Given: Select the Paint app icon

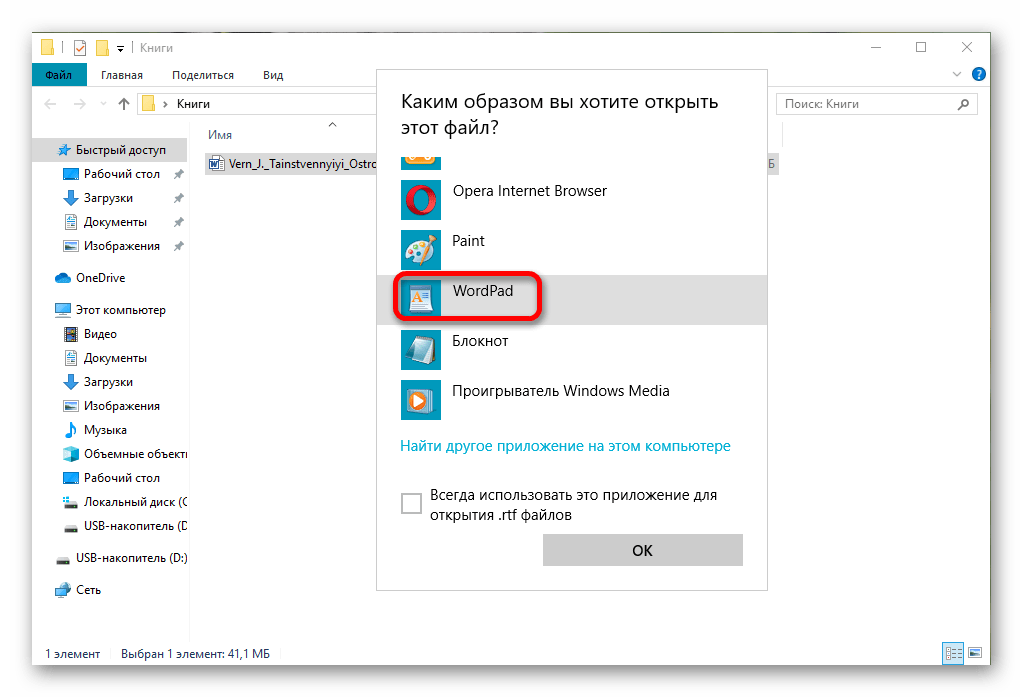Looking at the screenshot, I should point(421,250).
